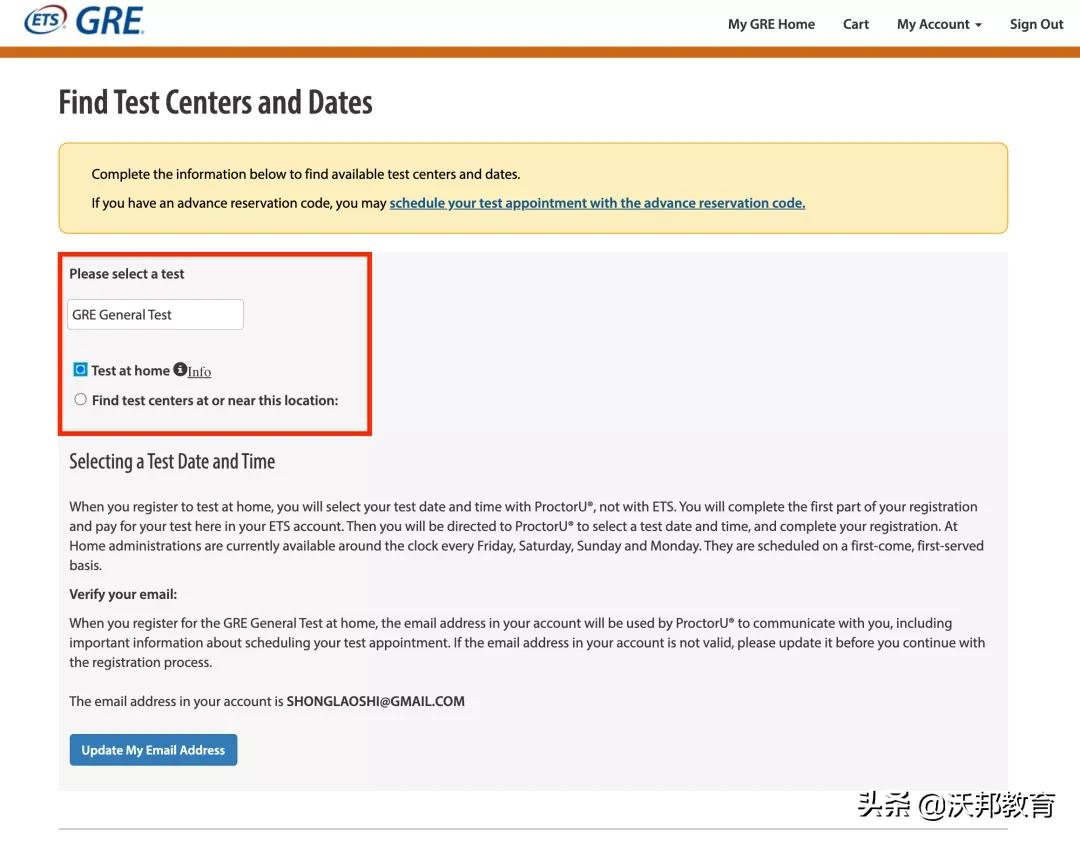Viewport: 1080px width, 843px height.
Task: Click the GRE logo in the header
Action: pyautogui.click(x=110, y=20)
